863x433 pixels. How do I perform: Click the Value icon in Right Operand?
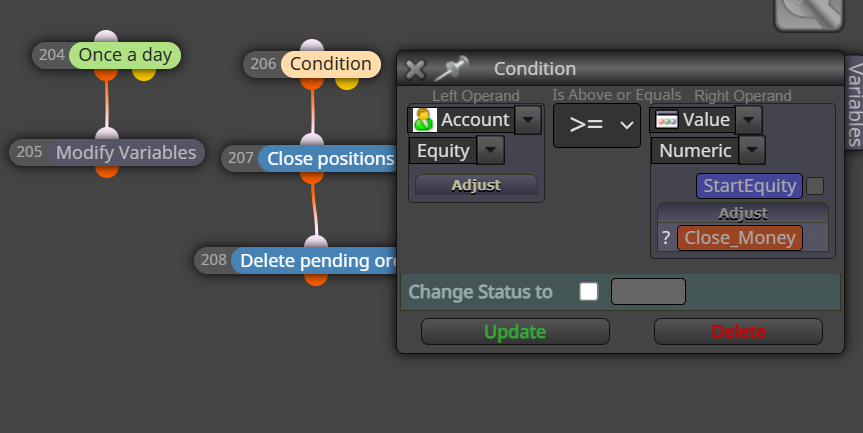point(667,119)
